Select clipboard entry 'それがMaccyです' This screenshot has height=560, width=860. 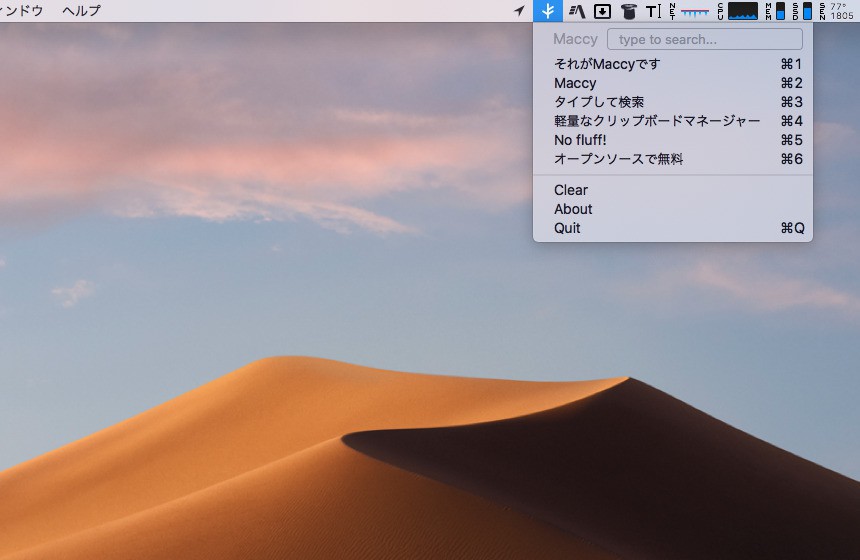pyautogui.click(x=673, y=64)
